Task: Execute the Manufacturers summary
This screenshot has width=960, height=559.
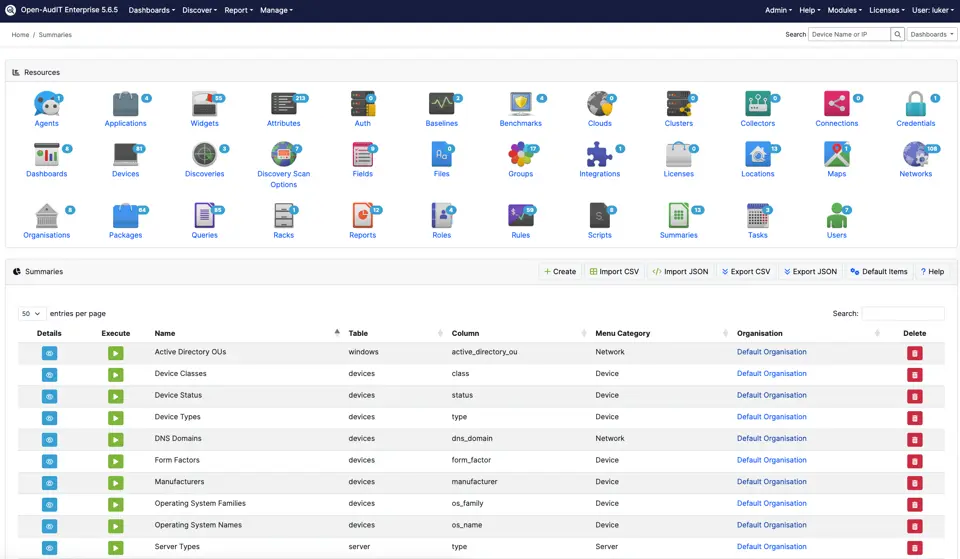Action: [x=116, y=483]
